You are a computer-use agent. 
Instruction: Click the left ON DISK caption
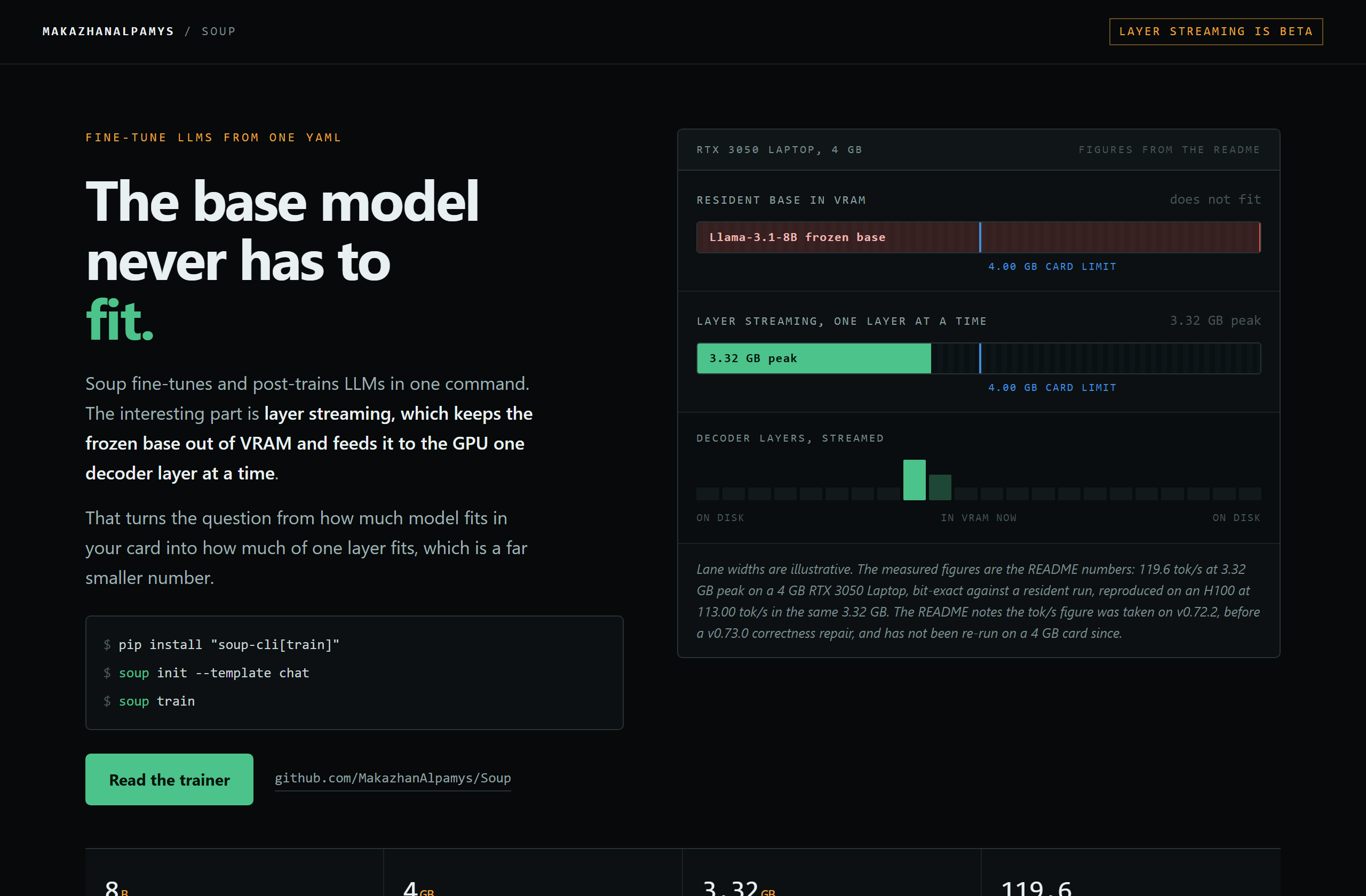(720, 517)
